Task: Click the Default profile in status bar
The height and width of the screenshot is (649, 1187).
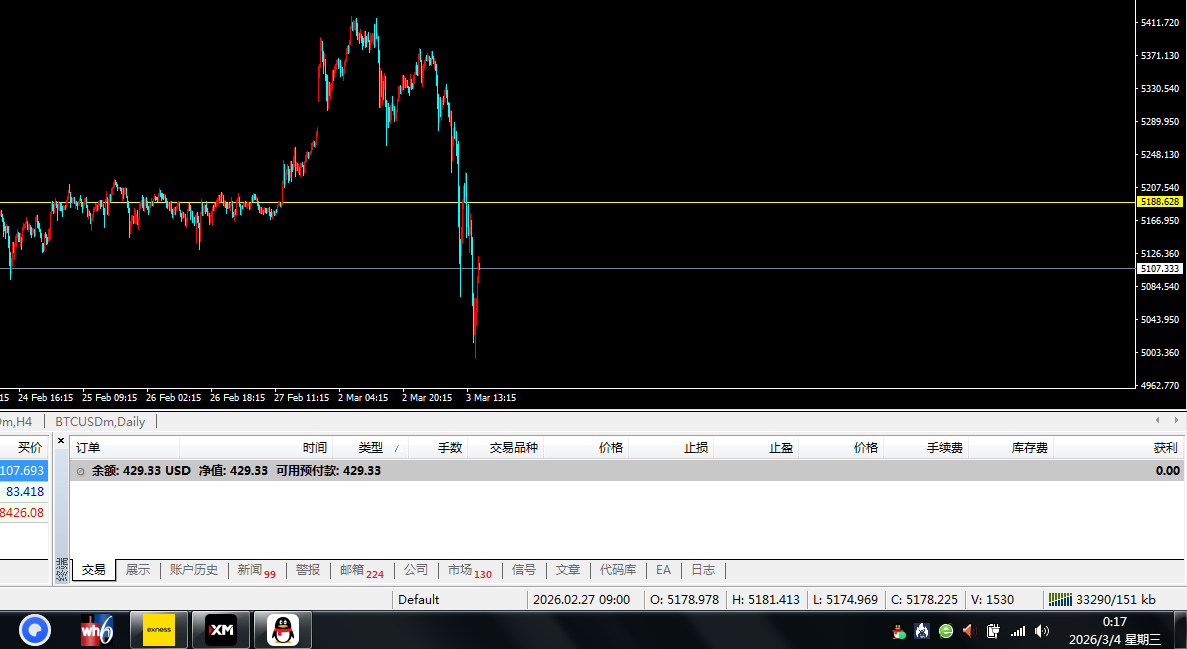Action: [x=418, y=599]
